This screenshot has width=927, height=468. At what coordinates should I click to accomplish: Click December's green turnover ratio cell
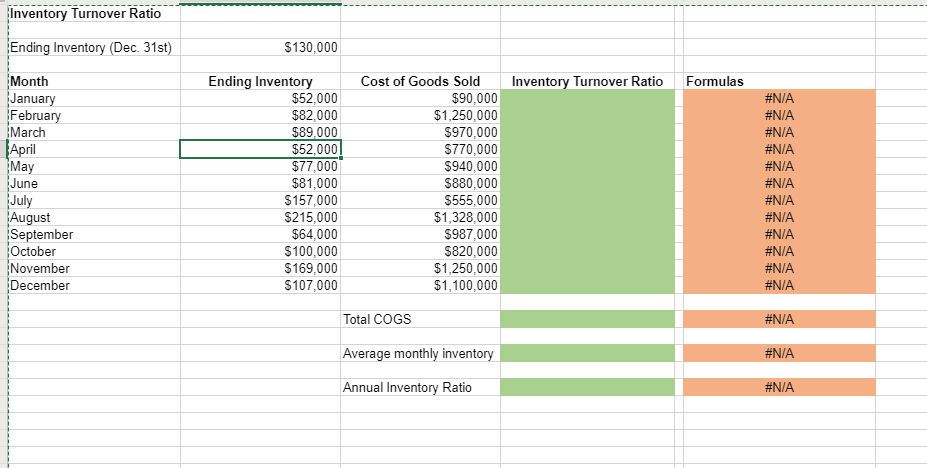[587, 286]
